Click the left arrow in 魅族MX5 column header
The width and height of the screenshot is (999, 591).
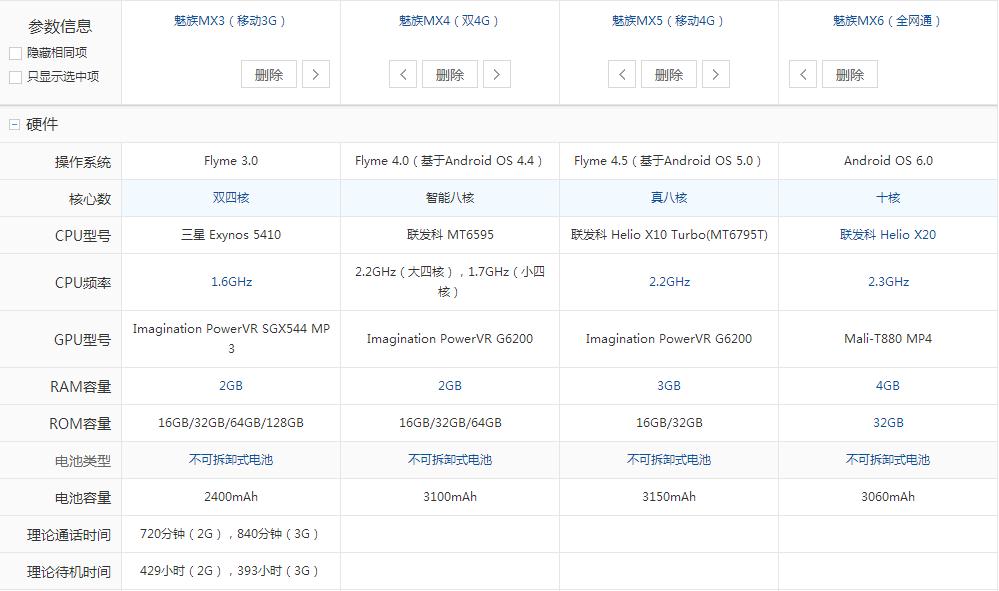point(622,74)
